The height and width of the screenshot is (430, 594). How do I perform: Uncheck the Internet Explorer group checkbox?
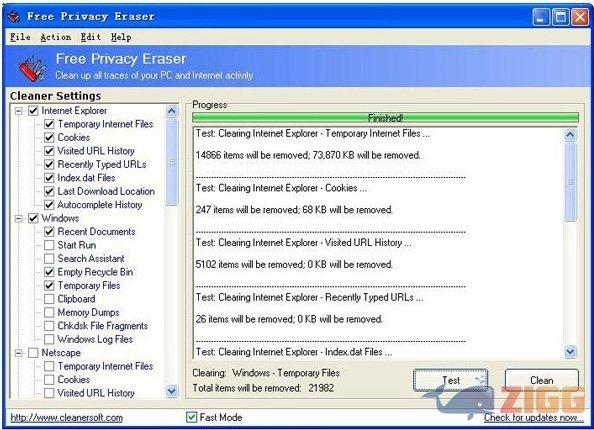pos(33,111)
